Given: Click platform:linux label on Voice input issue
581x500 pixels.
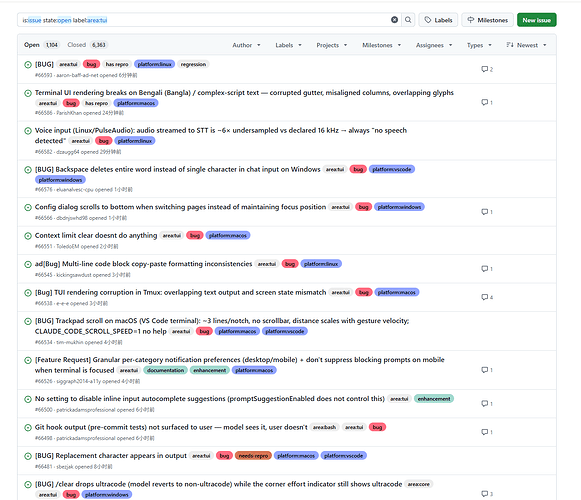Looking at the screenshot, I should pyautogui.click(x=135, y=141).
